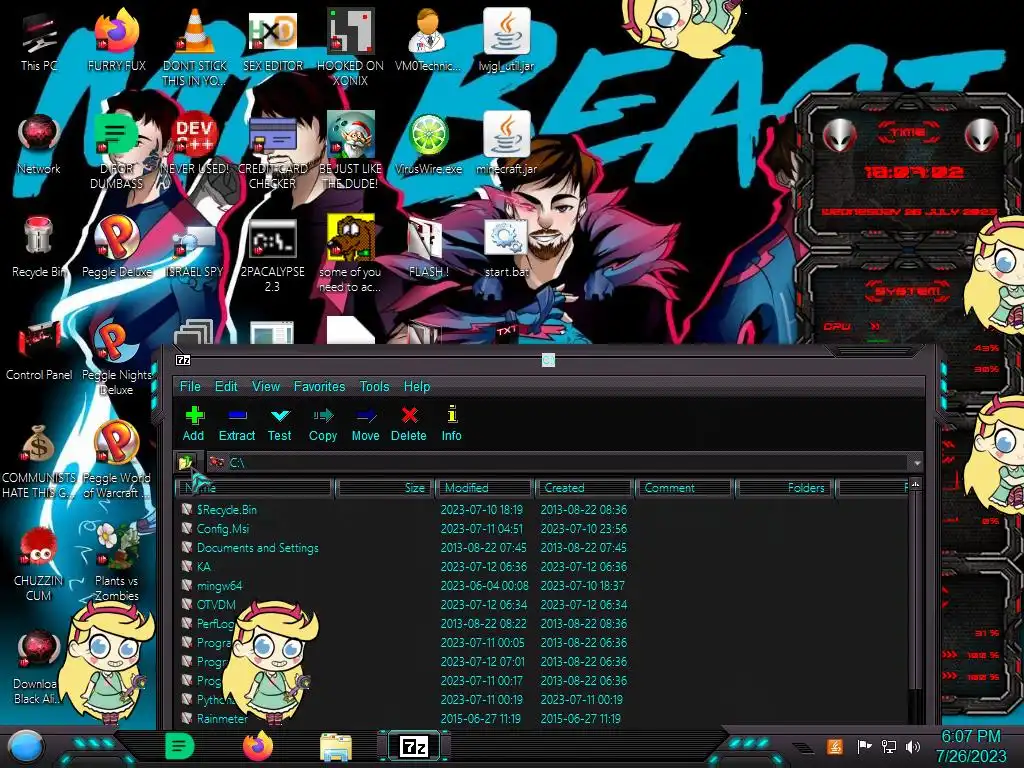This screenshot has height=768, width=1024.
Task: Select the Recycle Bin desktop icon
Action: (39, 247)
